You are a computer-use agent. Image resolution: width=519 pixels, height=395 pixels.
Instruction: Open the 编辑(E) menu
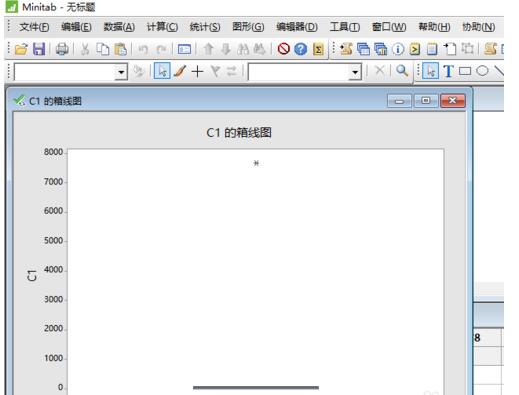[76, 27]
